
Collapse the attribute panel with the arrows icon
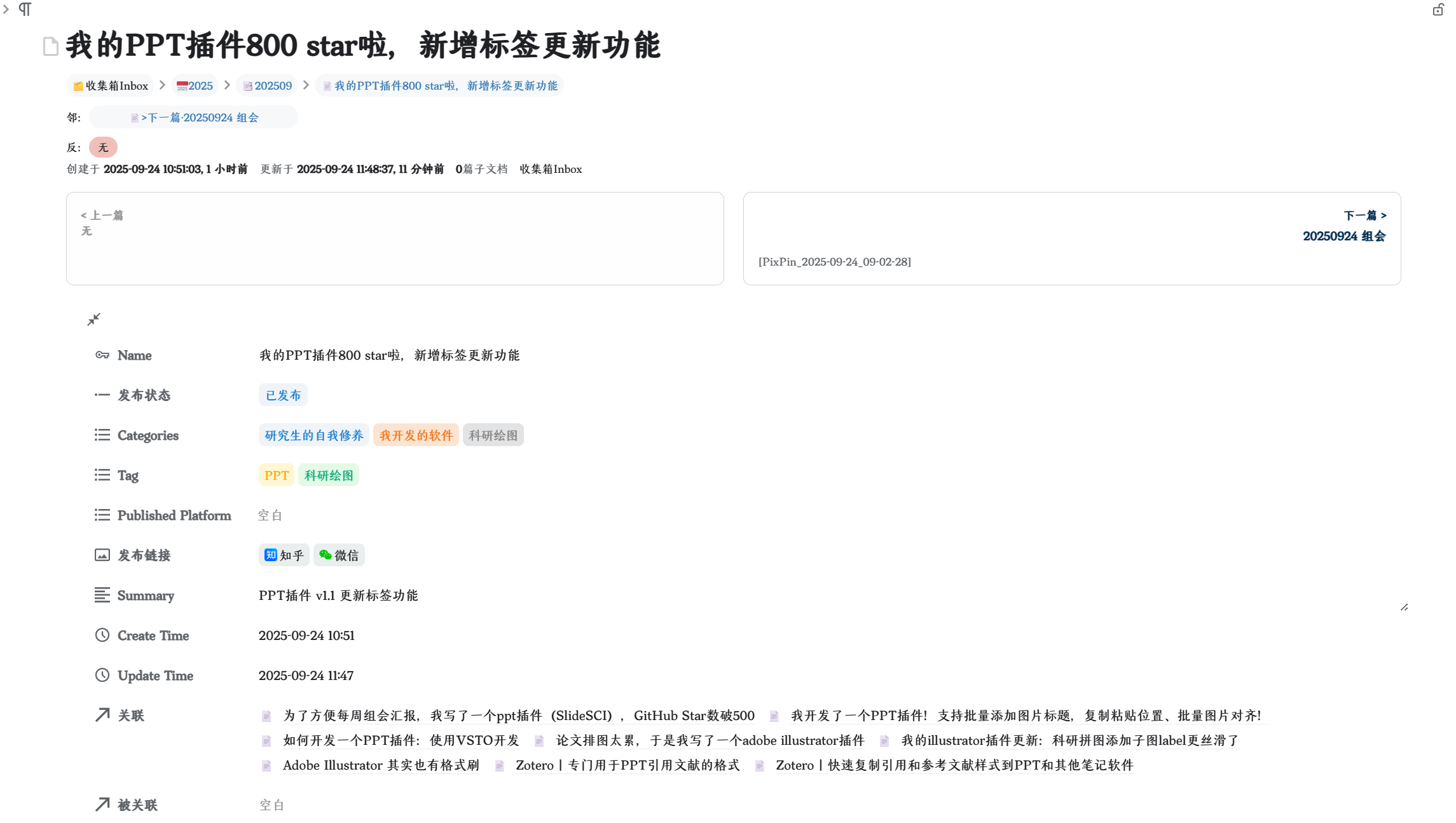[93, 319]
